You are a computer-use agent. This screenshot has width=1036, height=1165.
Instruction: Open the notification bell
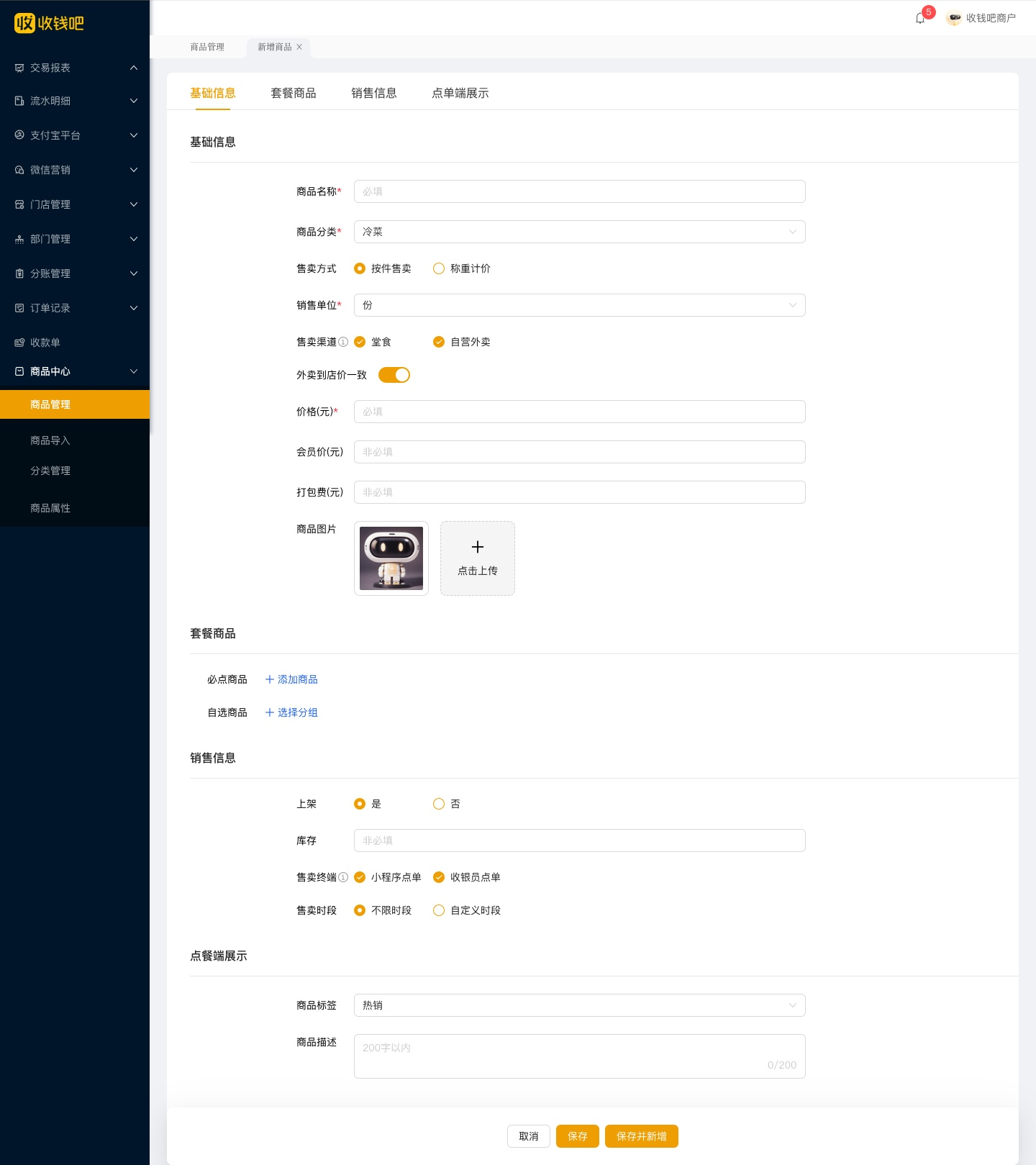pyautogui.click(x=920, y=18)
